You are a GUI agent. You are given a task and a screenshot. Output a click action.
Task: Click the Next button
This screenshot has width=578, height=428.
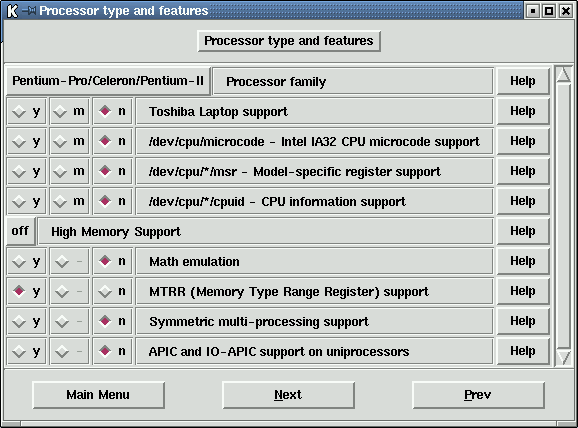coord(288,395)
